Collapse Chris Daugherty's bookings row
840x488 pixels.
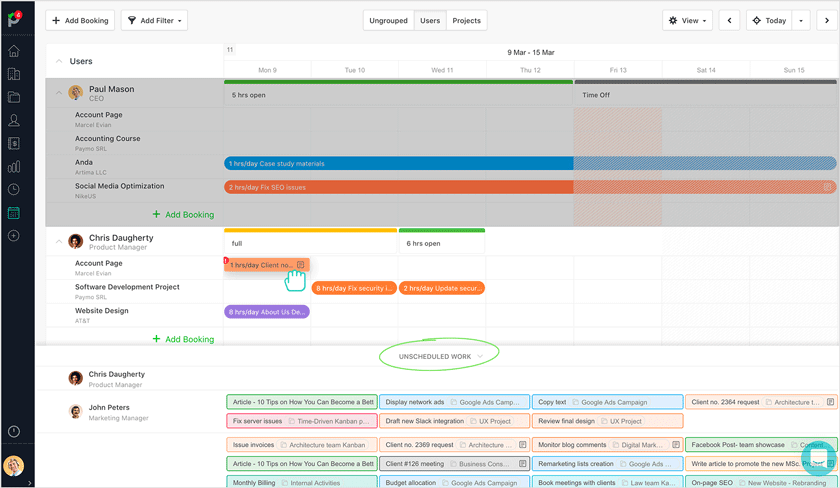[x=59, y=242]
